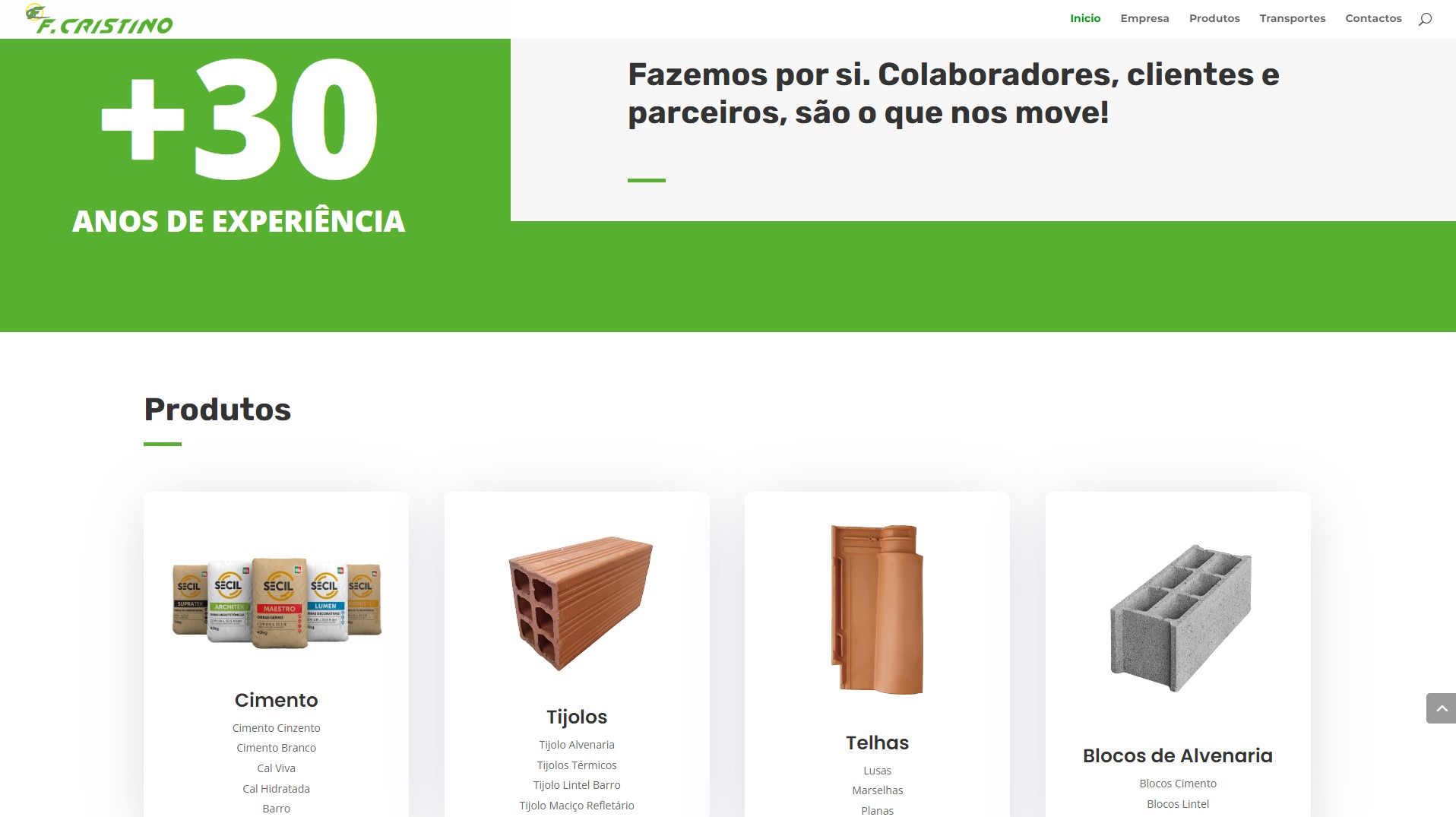This screenshot has width=1456, height=817.
Task: Open the Tijolos category heading
Action: tap(577, 717)
